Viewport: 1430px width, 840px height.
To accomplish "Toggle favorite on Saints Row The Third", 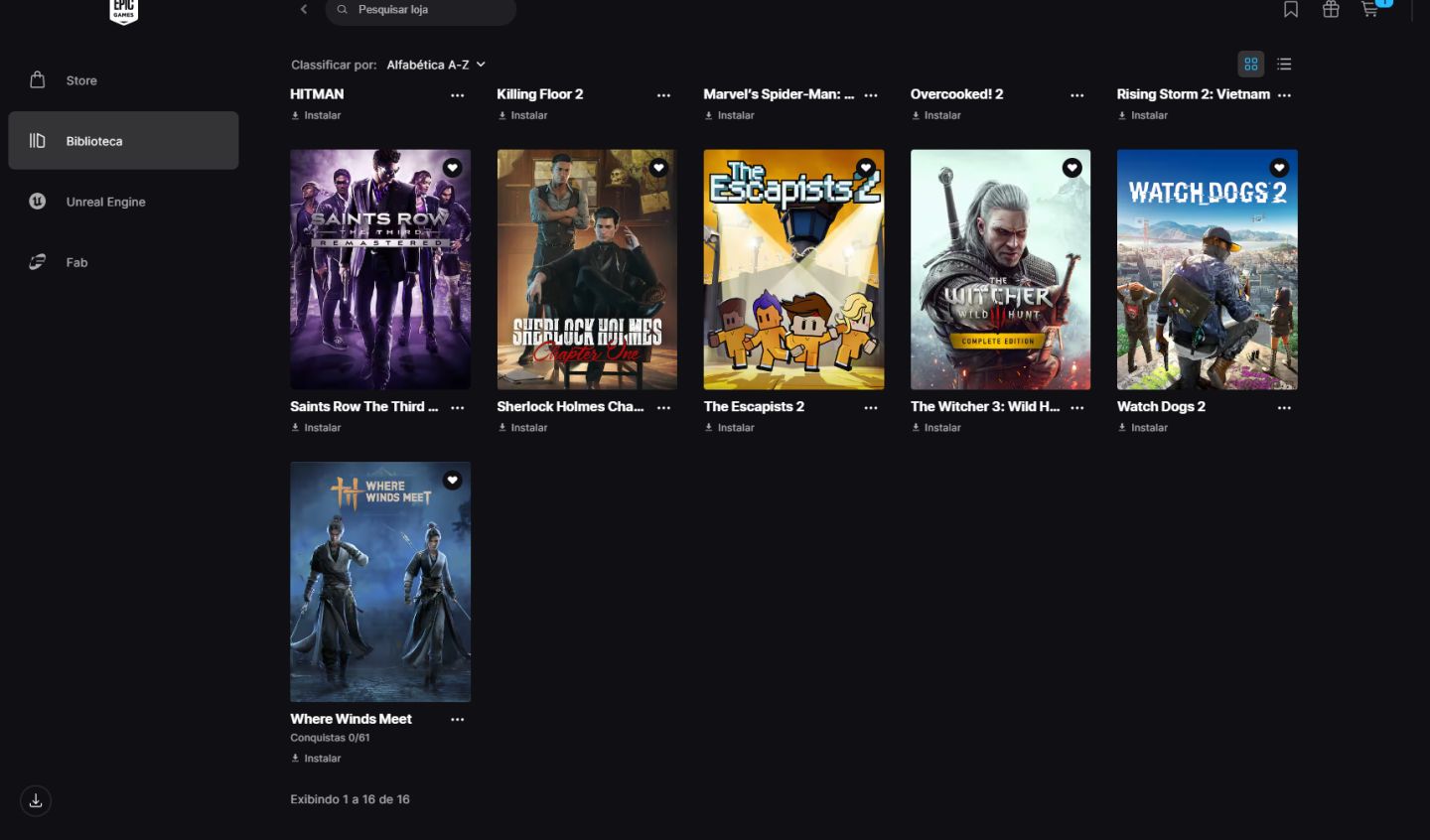I will 452,168.
